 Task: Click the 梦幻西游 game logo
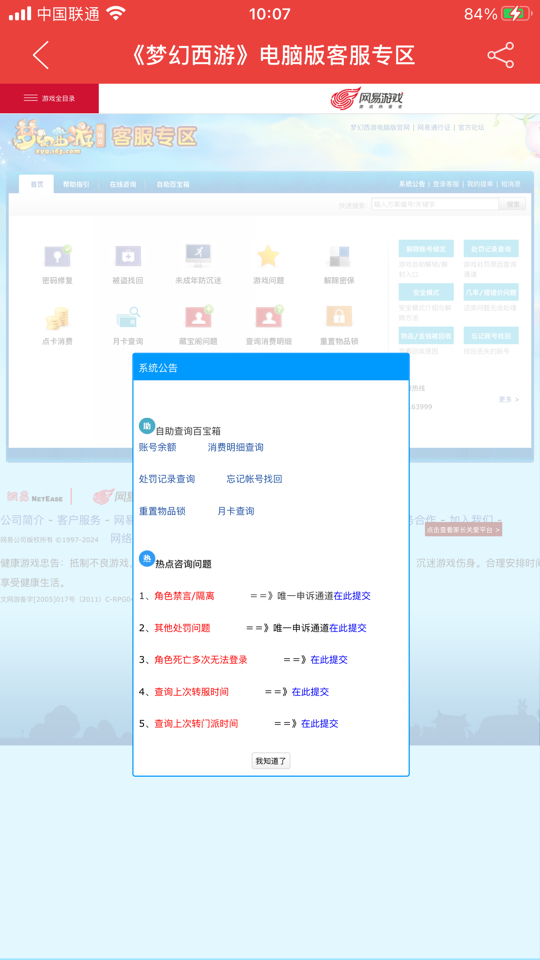pyautogui.click(x=61, y=137)
